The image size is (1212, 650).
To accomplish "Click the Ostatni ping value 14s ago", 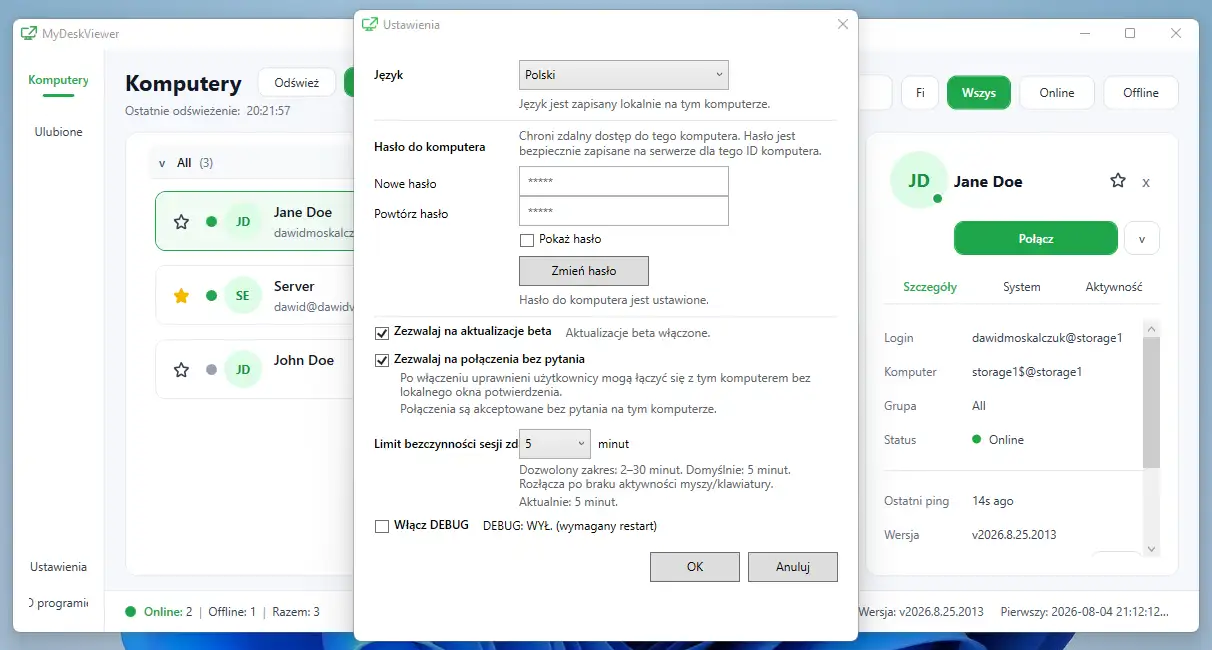I will [992, 501].
